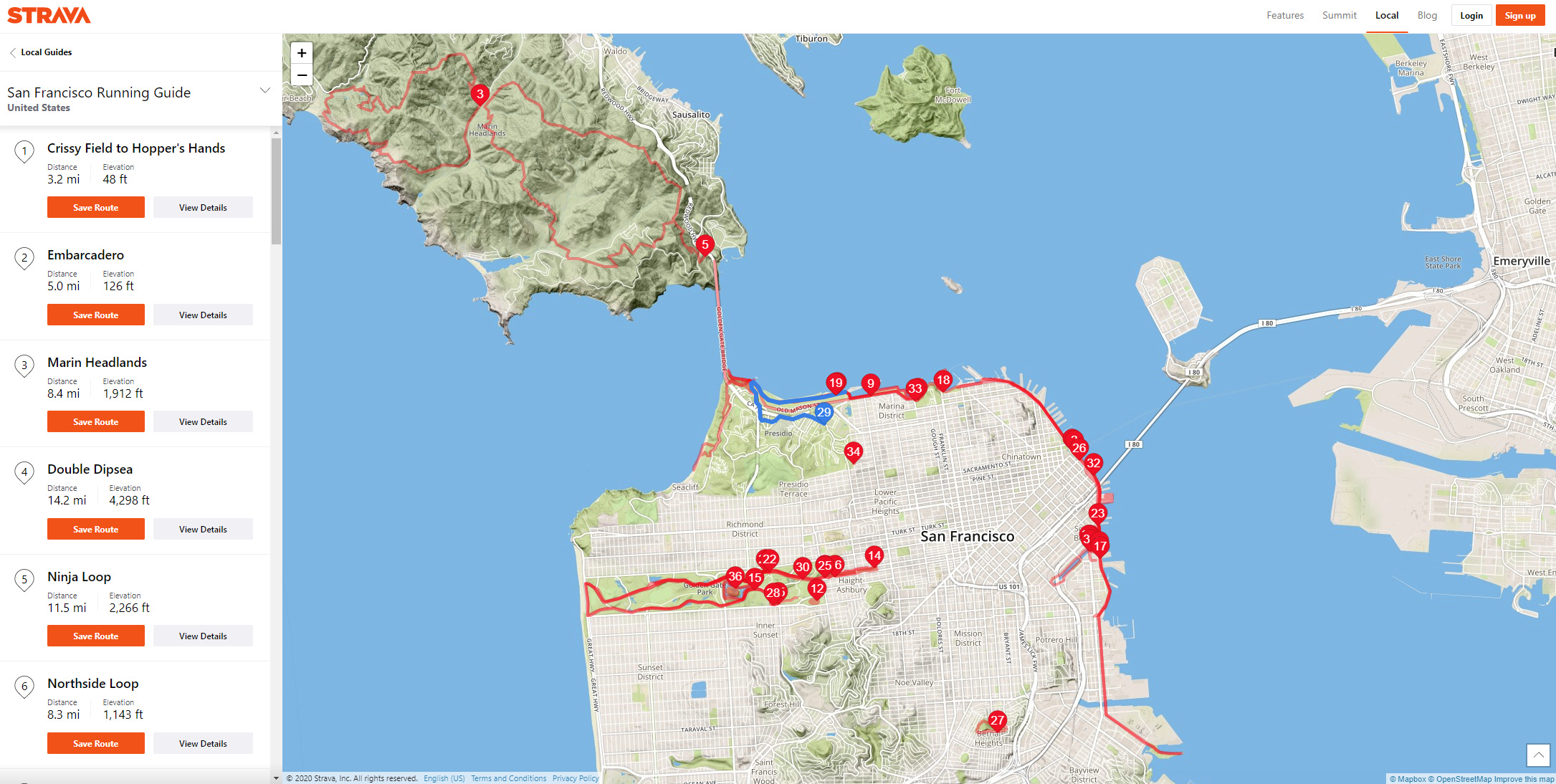The image size is (1556, 784).
Task: Select map marker 17
Action: click(1100, 547)
